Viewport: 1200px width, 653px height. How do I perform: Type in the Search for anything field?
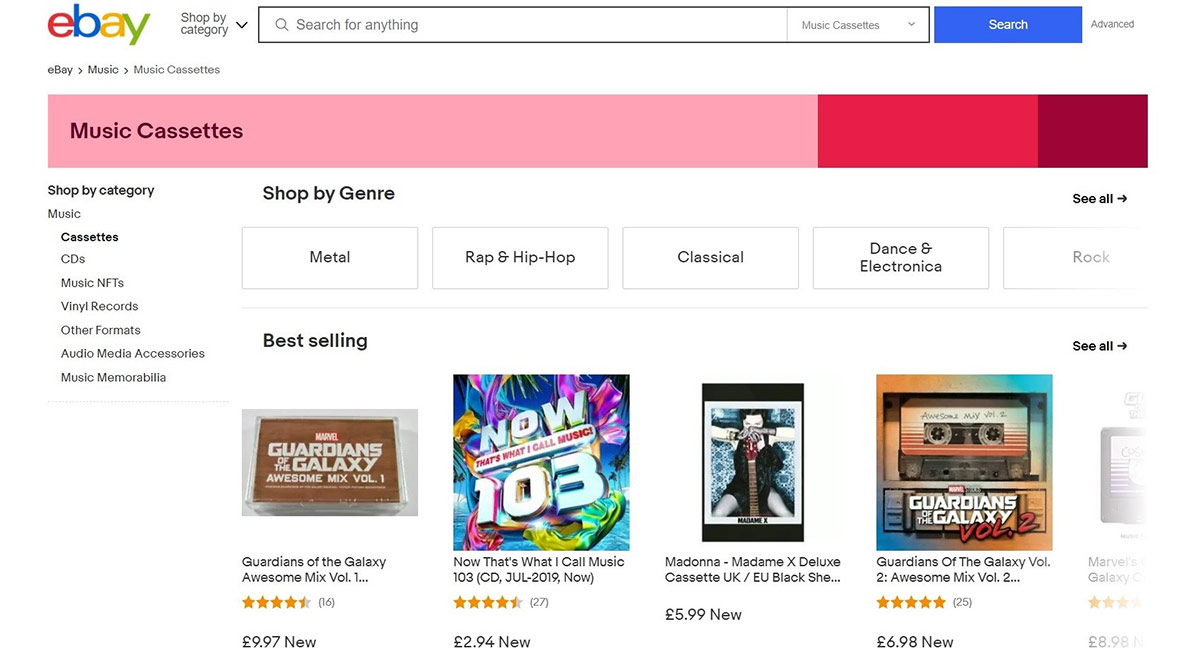click(530, 25)
